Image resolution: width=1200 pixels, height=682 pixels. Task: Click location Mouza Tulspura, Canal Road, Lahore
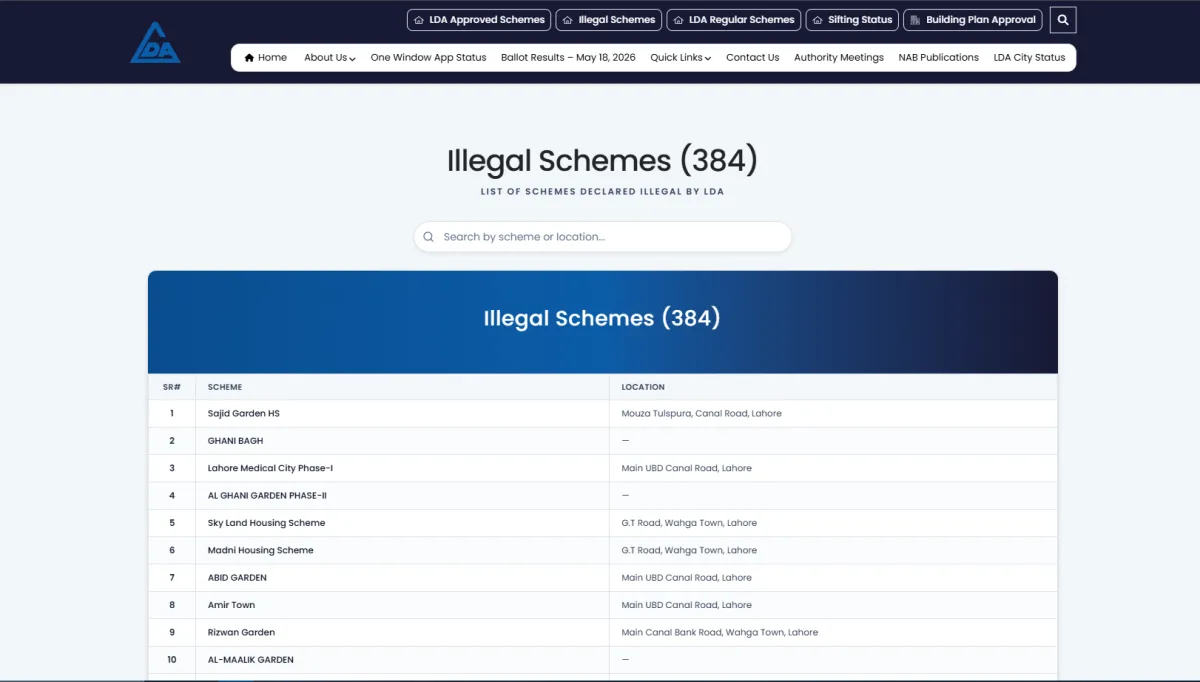pos(701,413)
